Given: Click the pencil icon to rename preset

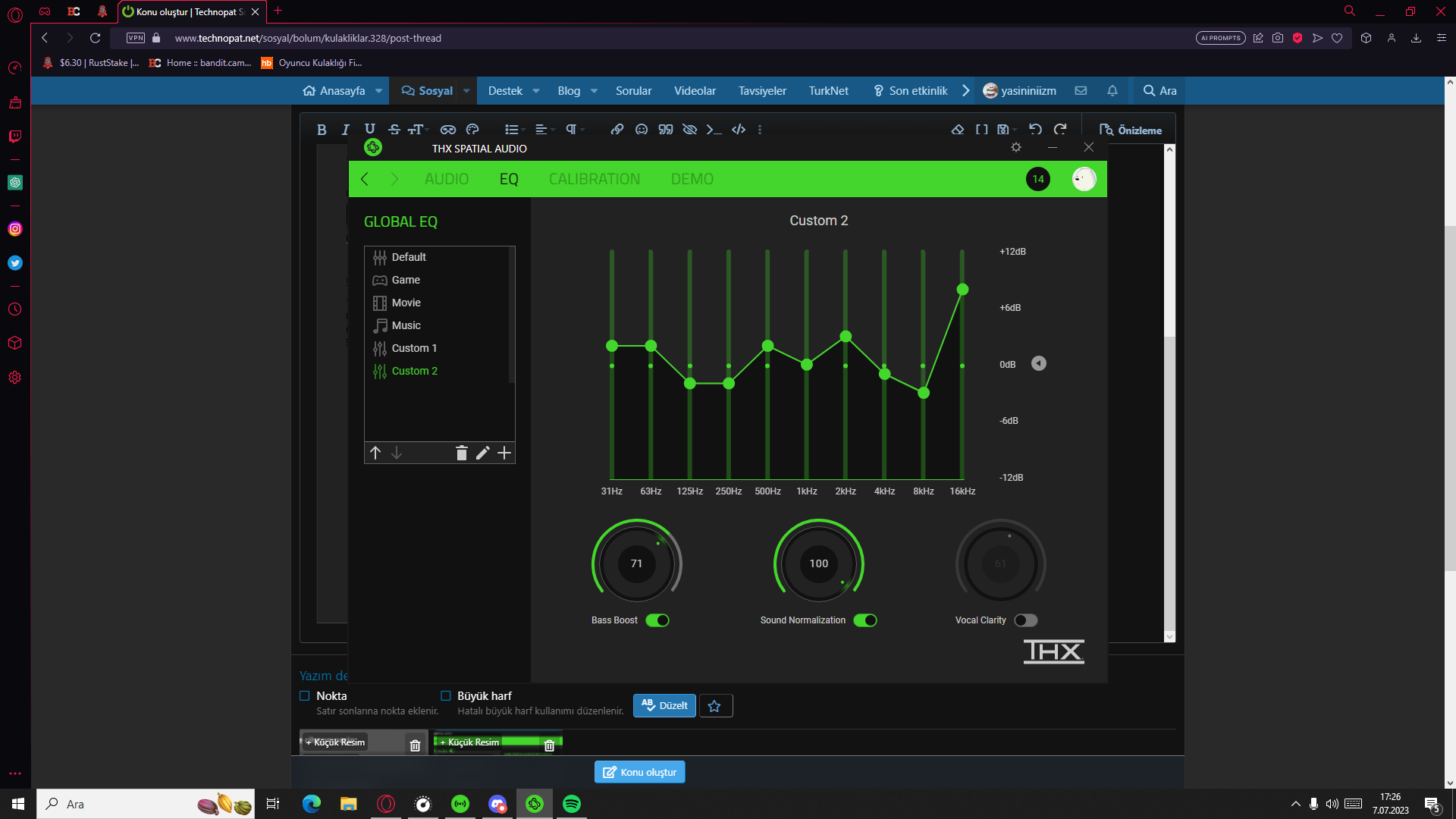Looking at the screenshot, I should (483, 453).
